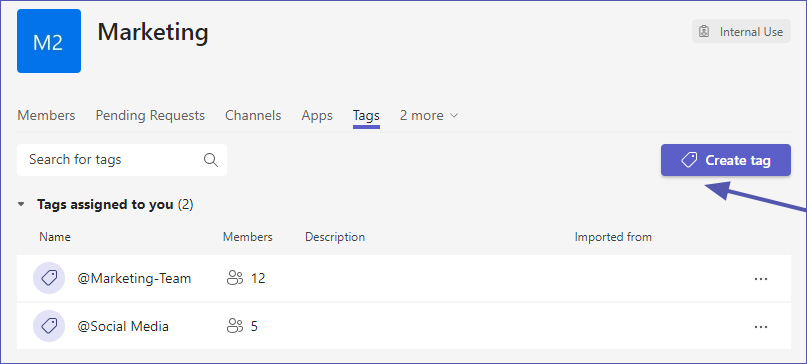Click the Search for tags field

[122, 160]
